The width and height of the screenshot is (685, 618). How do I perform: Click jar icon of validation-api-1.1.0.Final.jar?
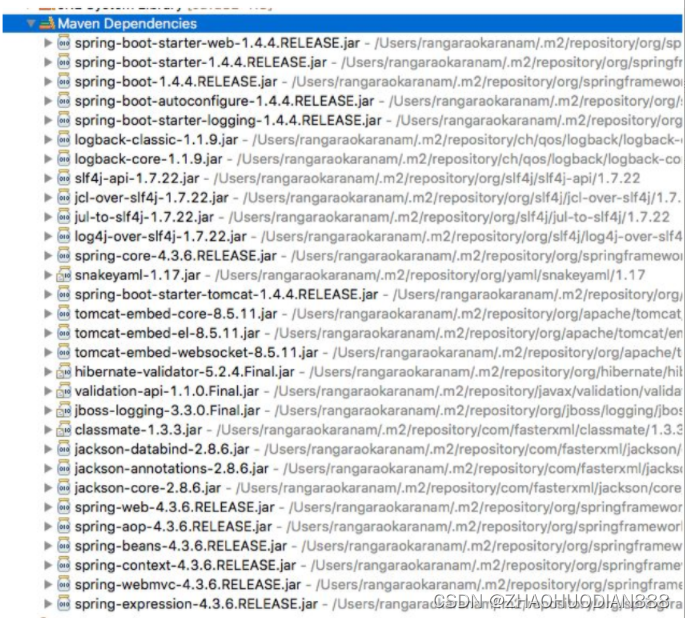pyautogui.click(x=64, y=391)
